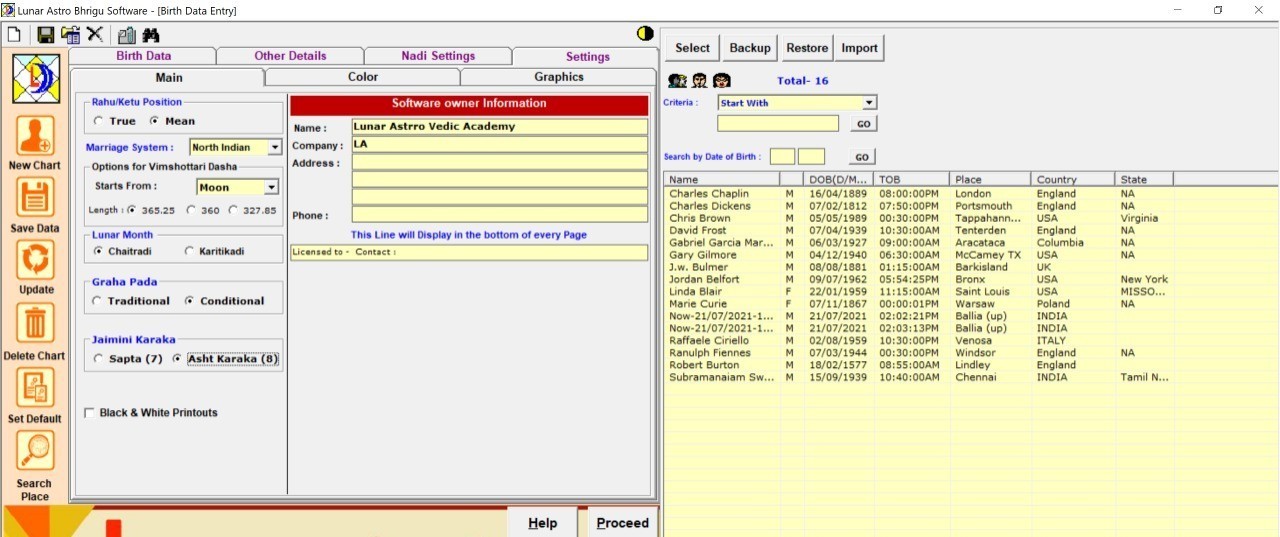Select True for Rahu/Ketu Position
The height and width of the screenshot is (537, 1280).
click(x=98, y=121)
